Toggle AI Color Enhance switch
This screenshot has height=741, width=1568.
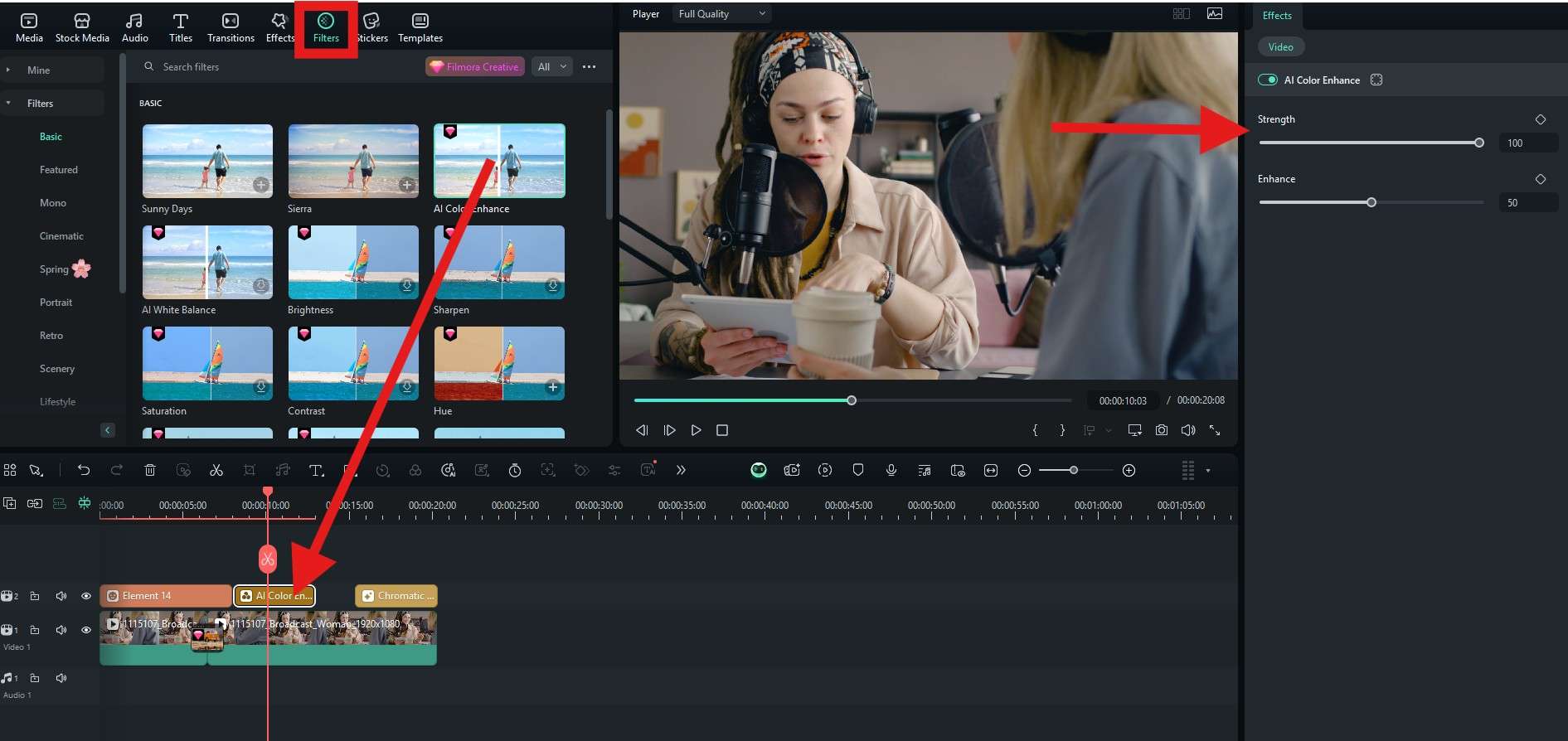coord(1267,80)
